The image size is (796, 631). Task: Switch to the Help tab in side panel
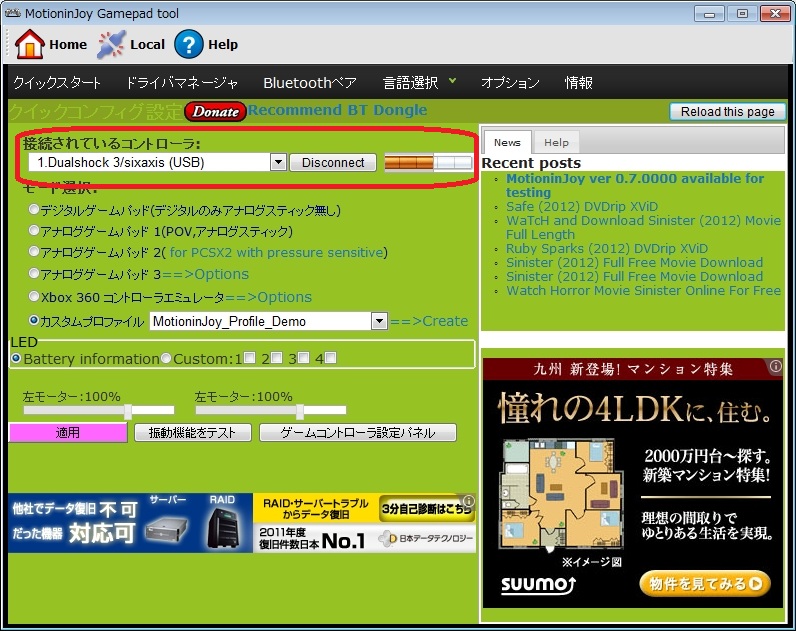point(556,143)
